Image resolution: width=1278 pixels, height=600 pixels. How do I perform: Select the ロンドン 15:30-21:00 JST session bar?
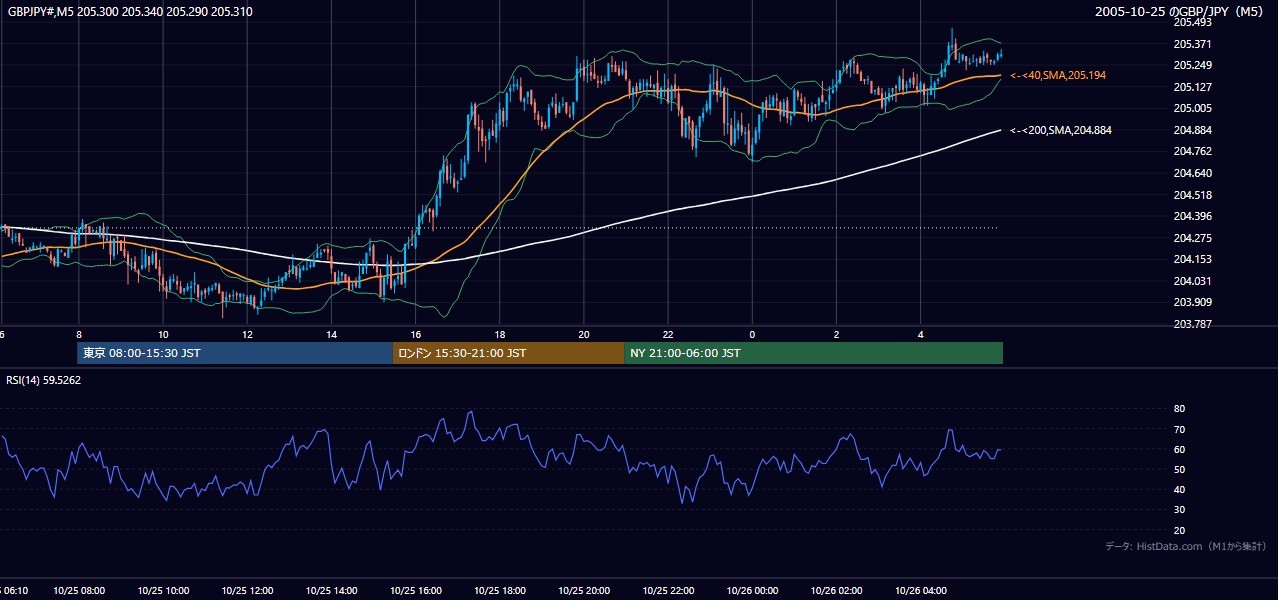508,353
